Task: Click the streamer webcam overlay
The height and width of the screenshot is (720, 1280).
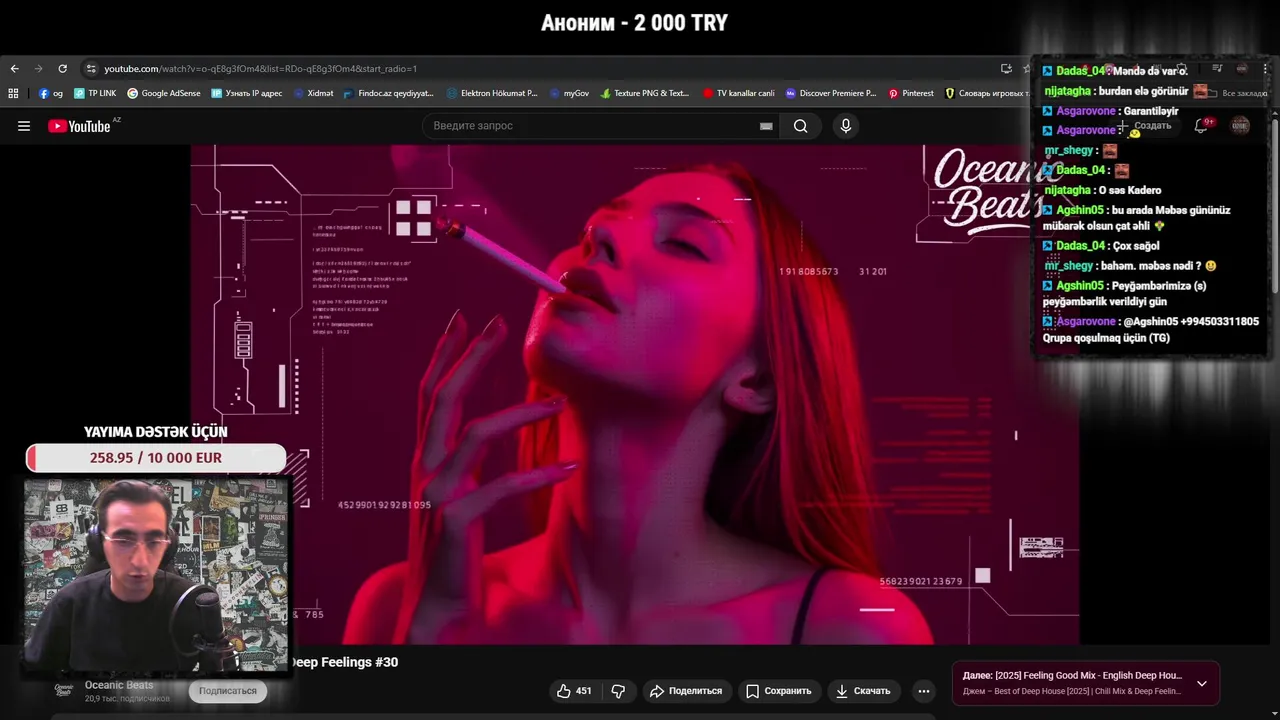Action: pyautogui.click(x=156, y=574)
